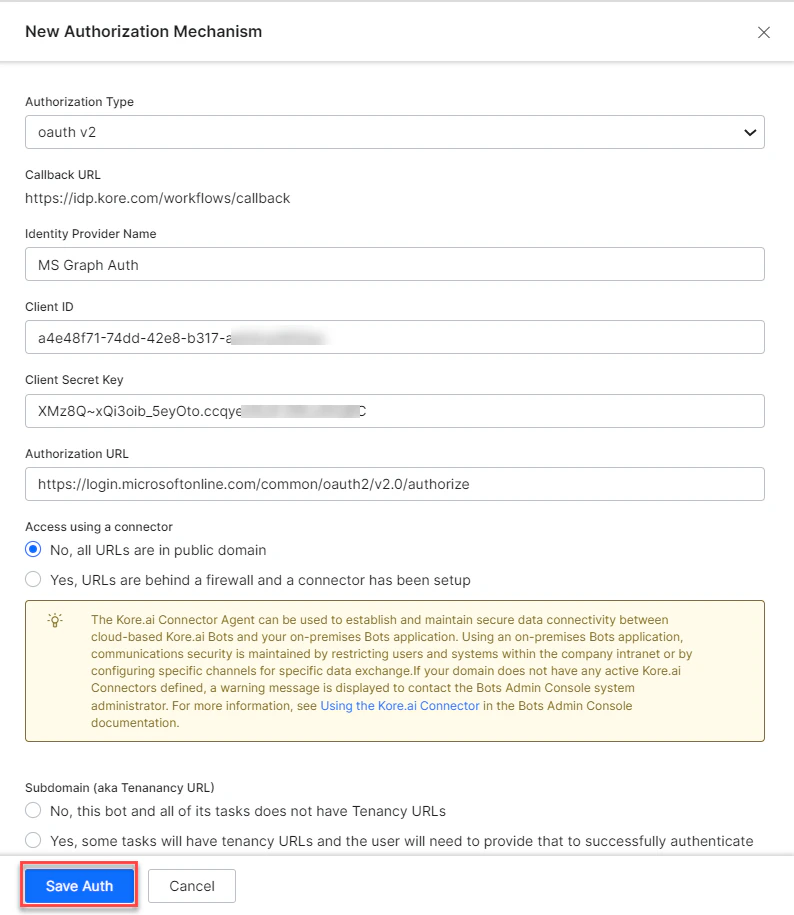The height and width of the screenshot is (915, 794).
Task: Select oauth v2 from Authorization Type
Action: click(x=395, y=132)
